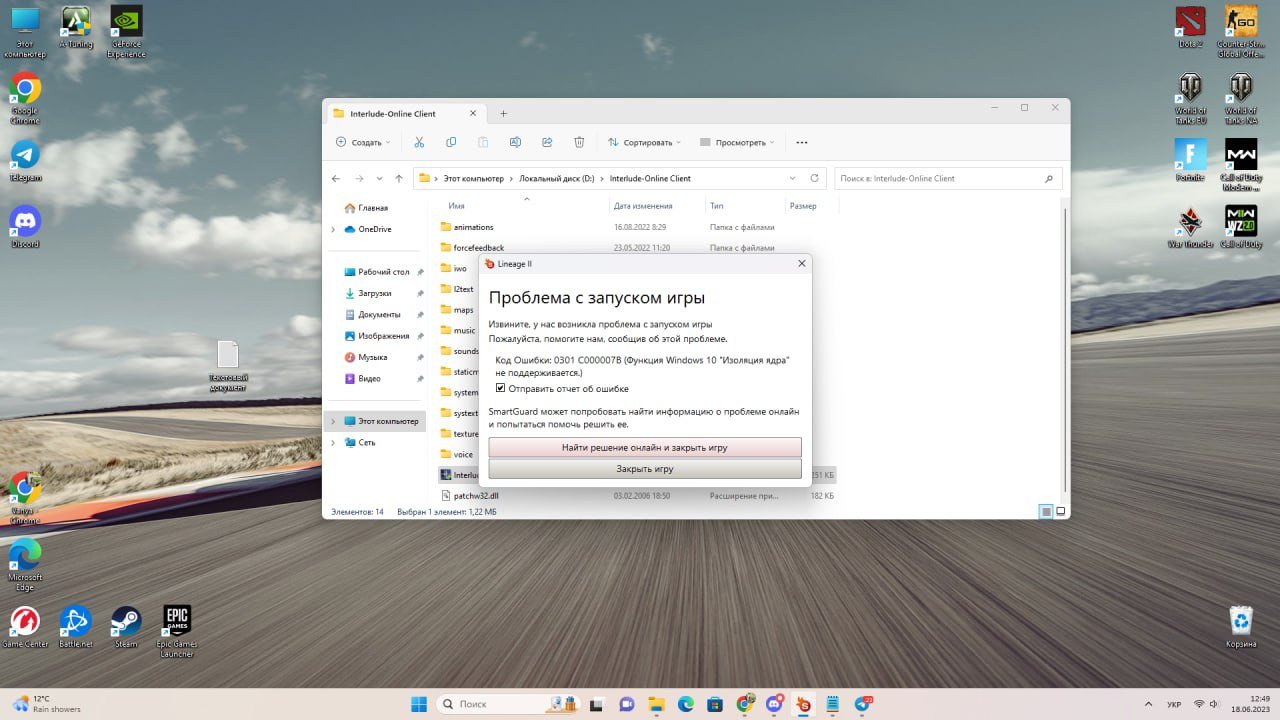Select the Steam desktop icon
1280x720 pixels.
126,627
